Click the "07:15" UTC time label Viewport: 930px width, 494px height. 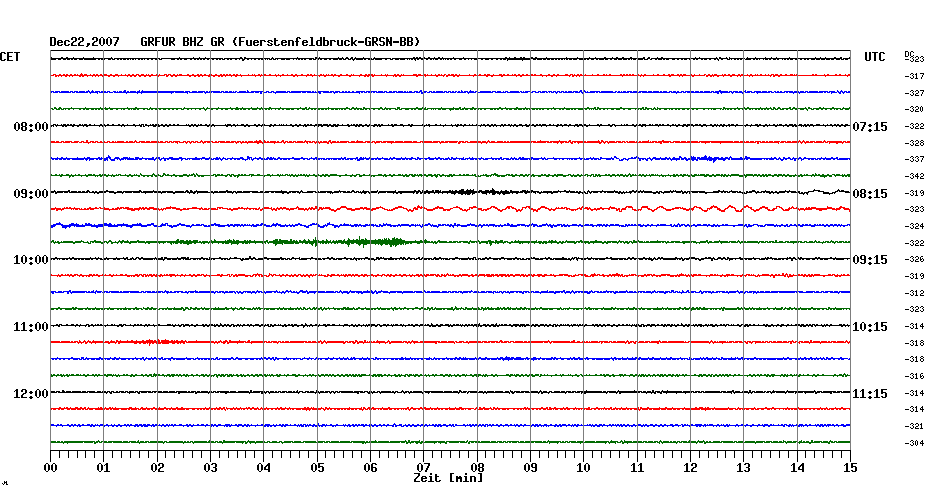point(870,127)
